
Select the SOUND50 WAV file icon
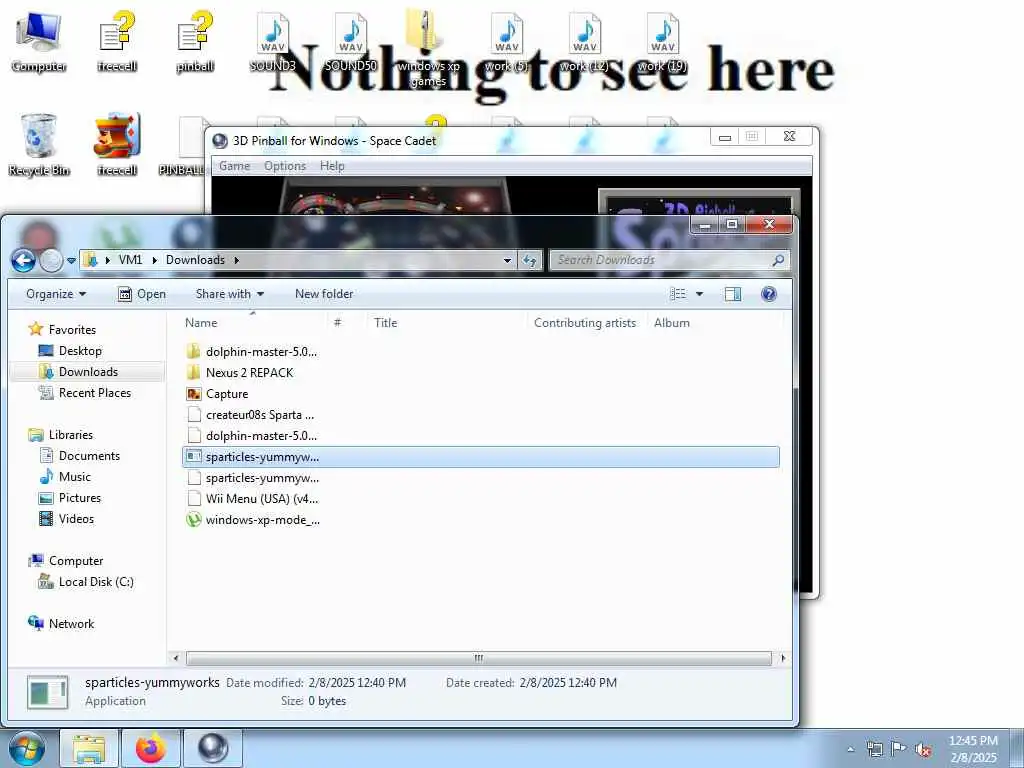[x=351, y=40]
